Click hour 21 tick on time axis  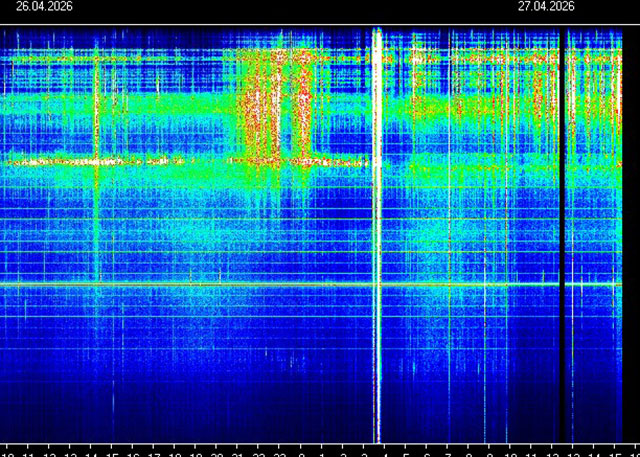click(239, 452)
